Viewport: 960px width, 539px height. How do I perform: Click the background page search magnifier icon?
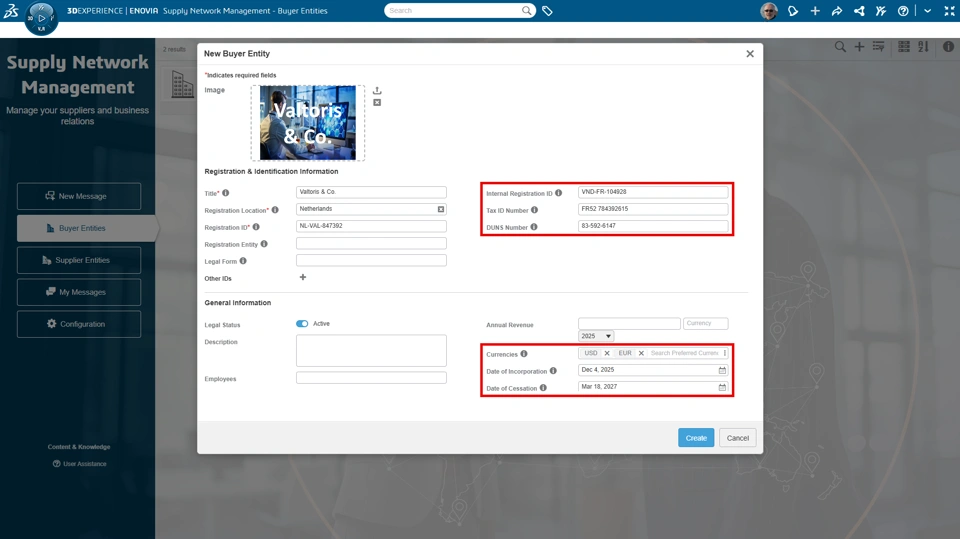tap(840, 47)
